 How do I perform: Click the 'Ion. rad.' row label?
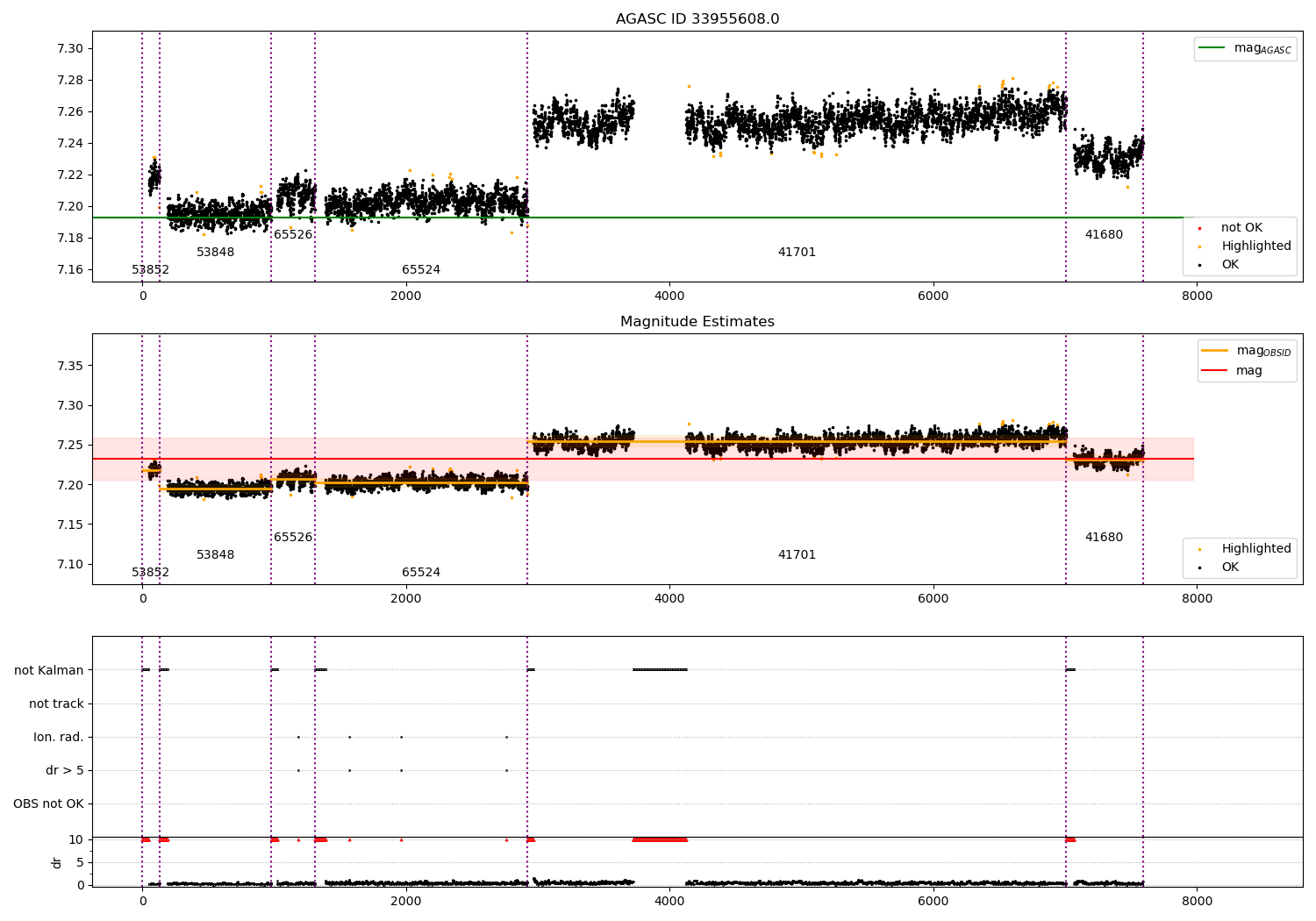(x=59, y=737)
